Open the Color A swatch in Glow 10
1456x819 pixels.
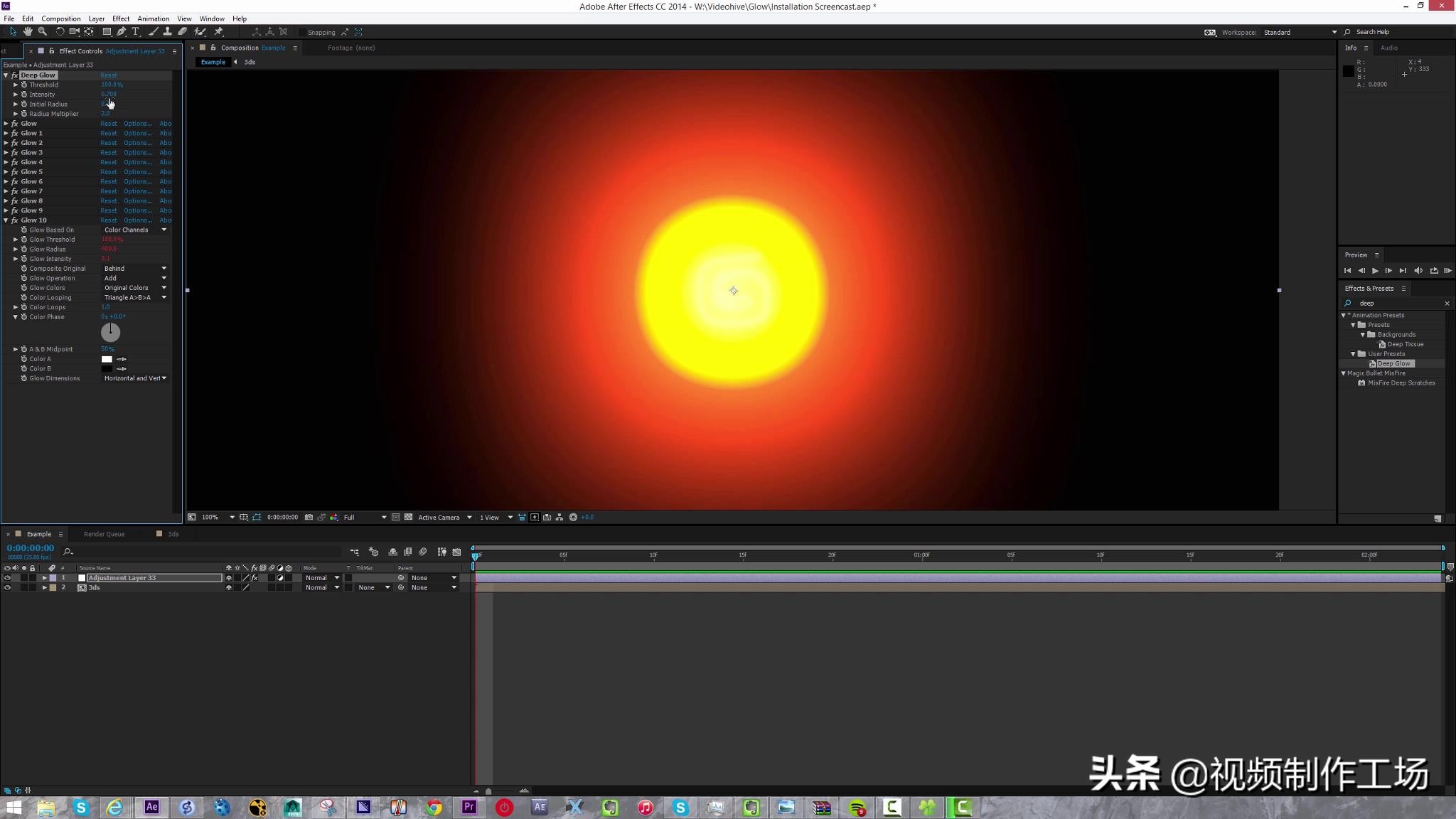tap(107, 358)
